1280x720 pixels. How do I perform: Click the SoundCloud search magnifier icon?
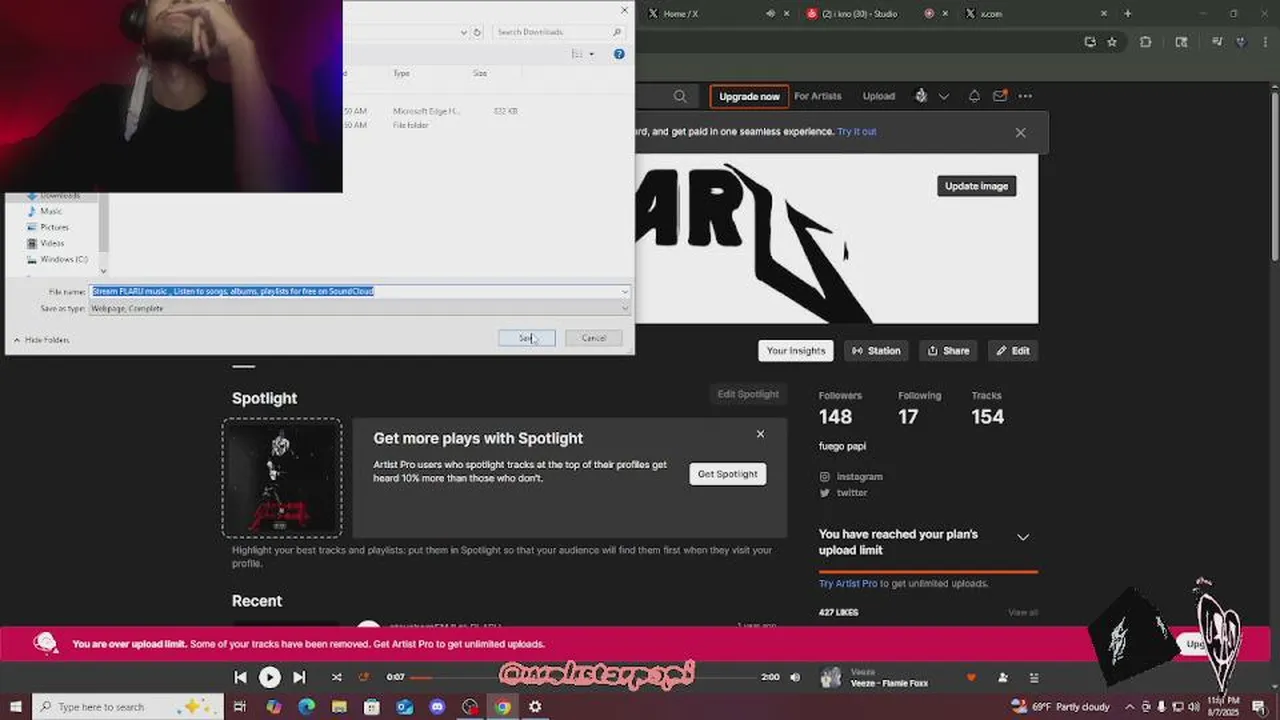[x=680, y=97]
